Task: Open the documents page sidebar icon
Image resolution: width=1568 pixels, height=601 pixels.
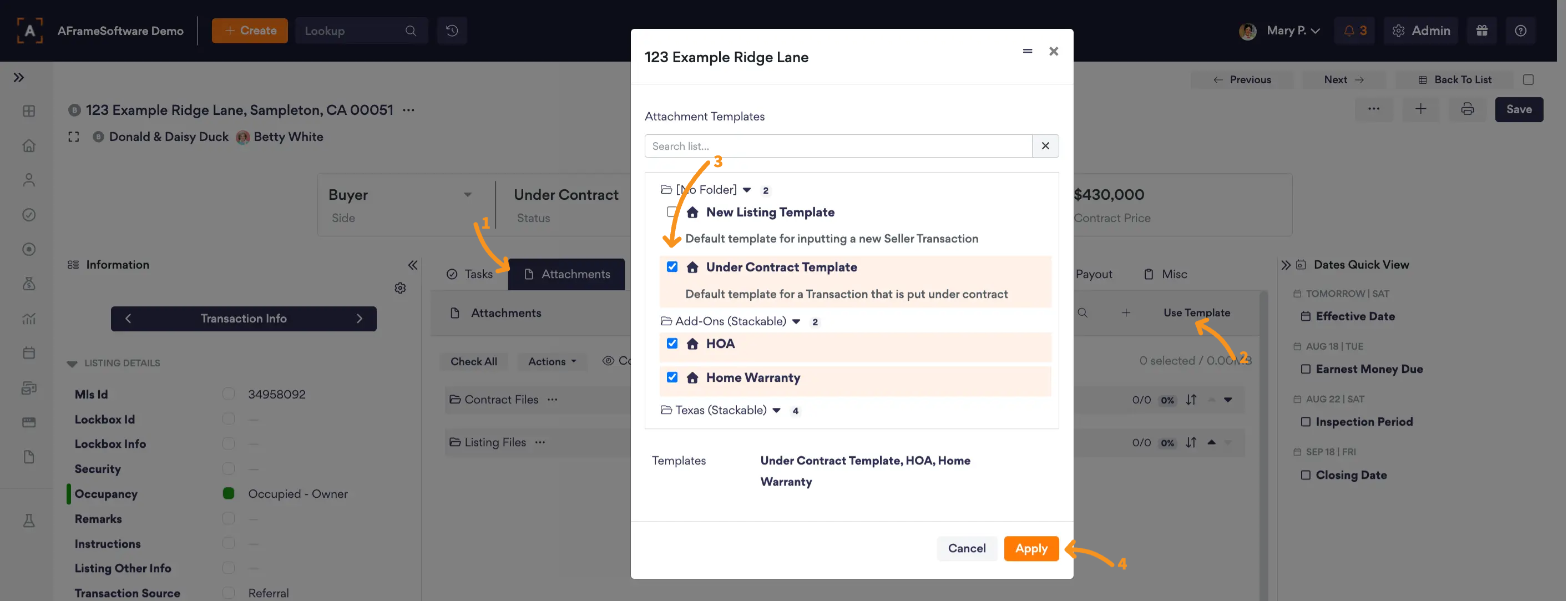Action: [x=29, y=457]
